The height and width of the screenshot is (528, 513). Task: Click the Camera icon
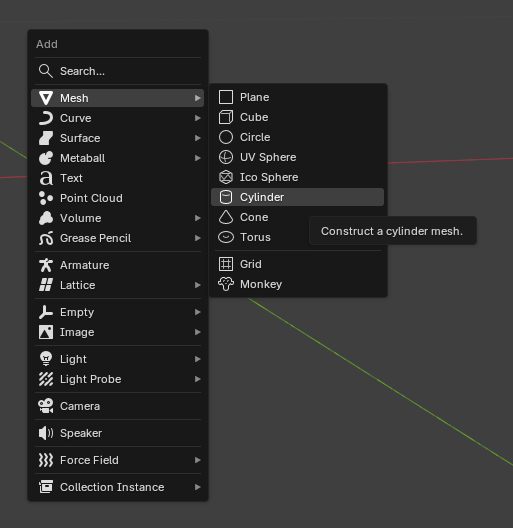click(x=46, y=406)
